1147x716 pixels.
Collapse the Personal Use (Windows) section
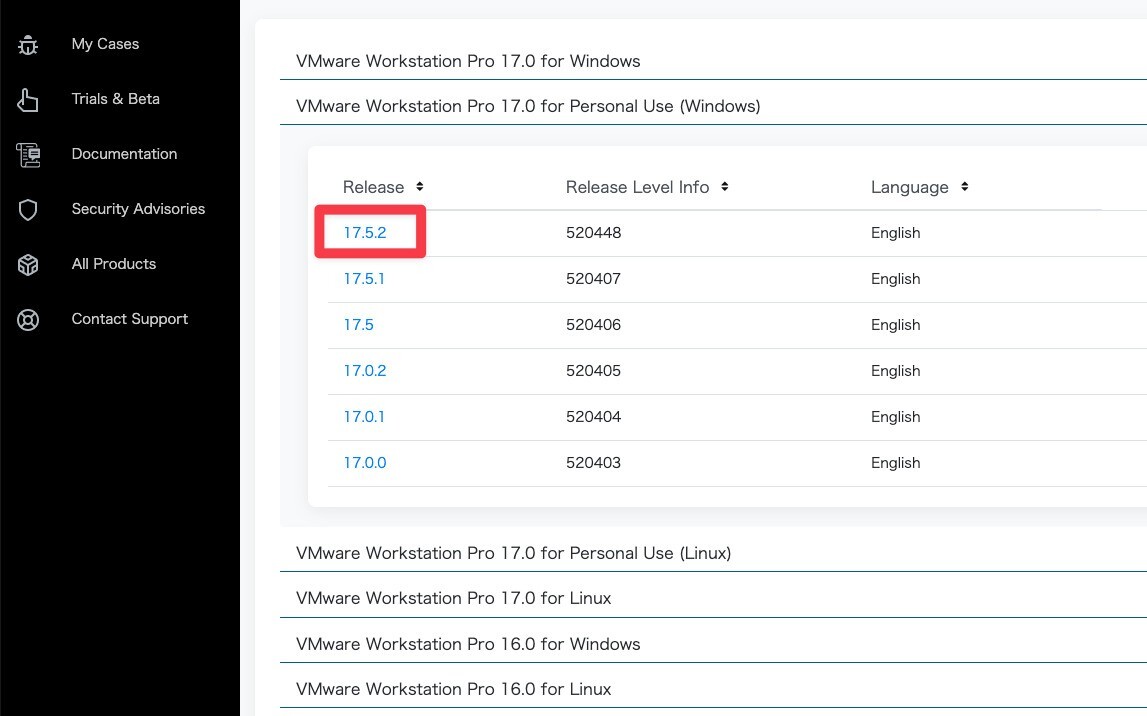pyautogui.click(x=527, y=106)
